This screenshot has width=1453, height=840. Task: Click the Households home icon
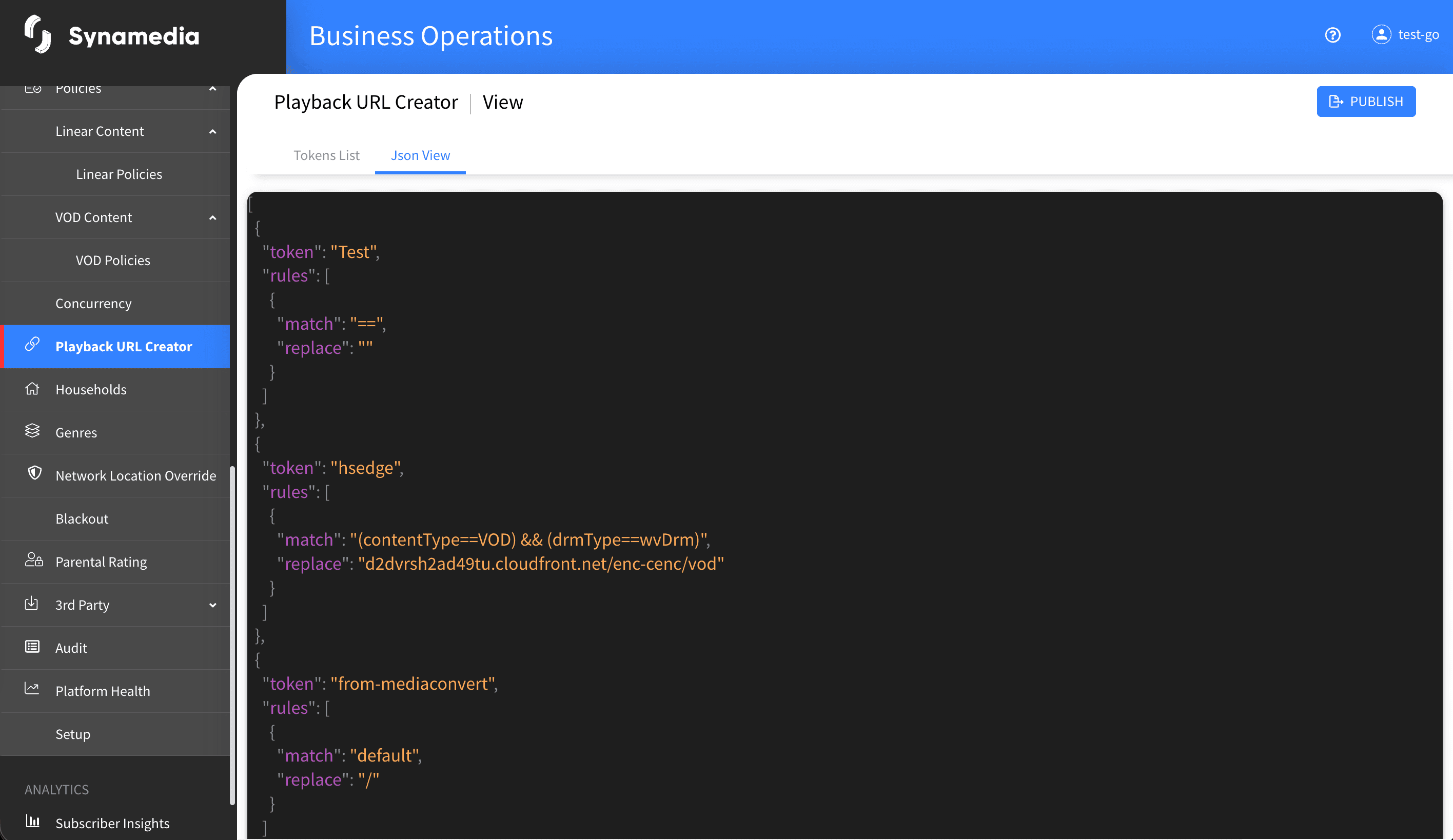click(x=32, y=388)
